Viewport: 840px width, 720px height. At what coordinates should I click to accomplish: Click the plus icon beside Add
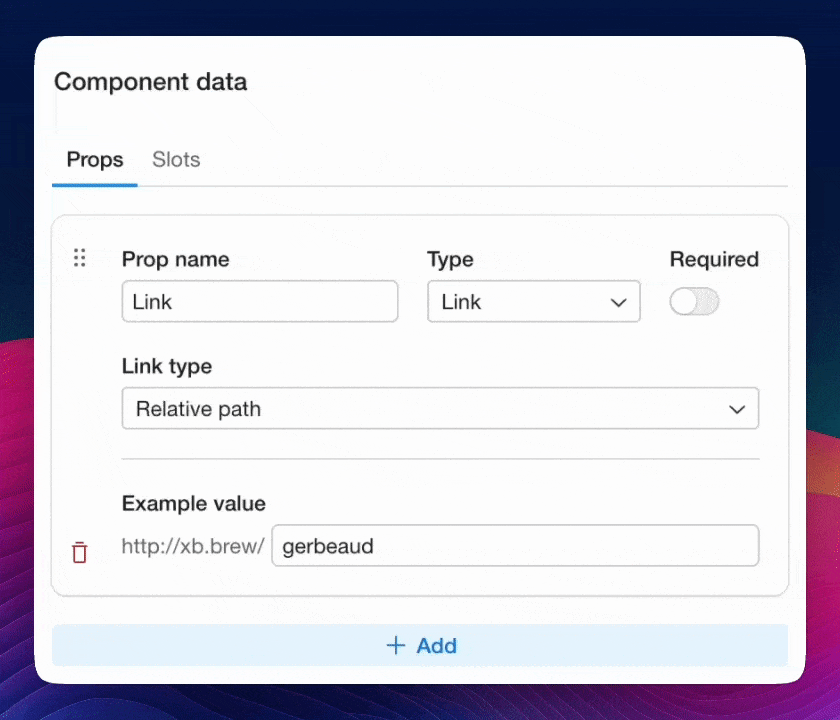coord(396,645)
